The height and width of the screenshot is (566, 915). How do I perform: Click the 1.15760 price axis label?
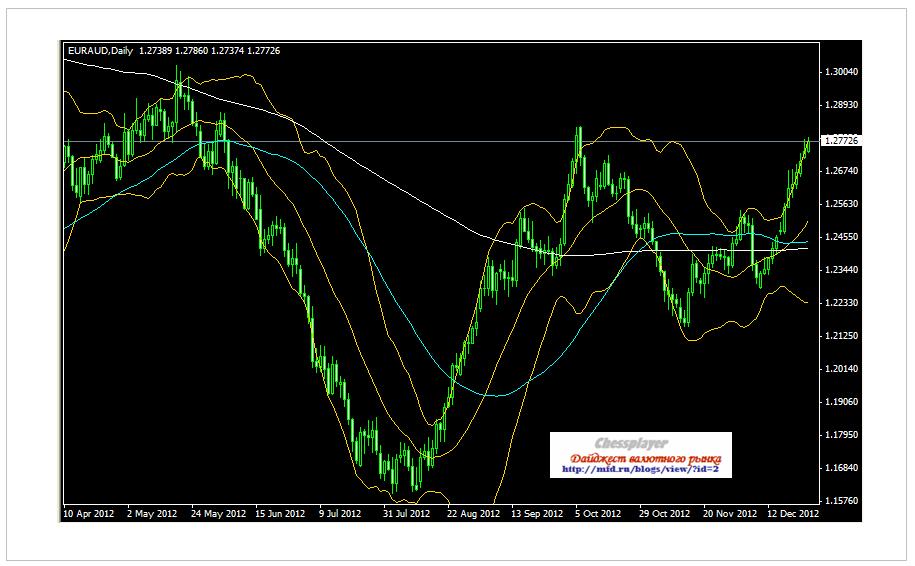click(842, 501)
